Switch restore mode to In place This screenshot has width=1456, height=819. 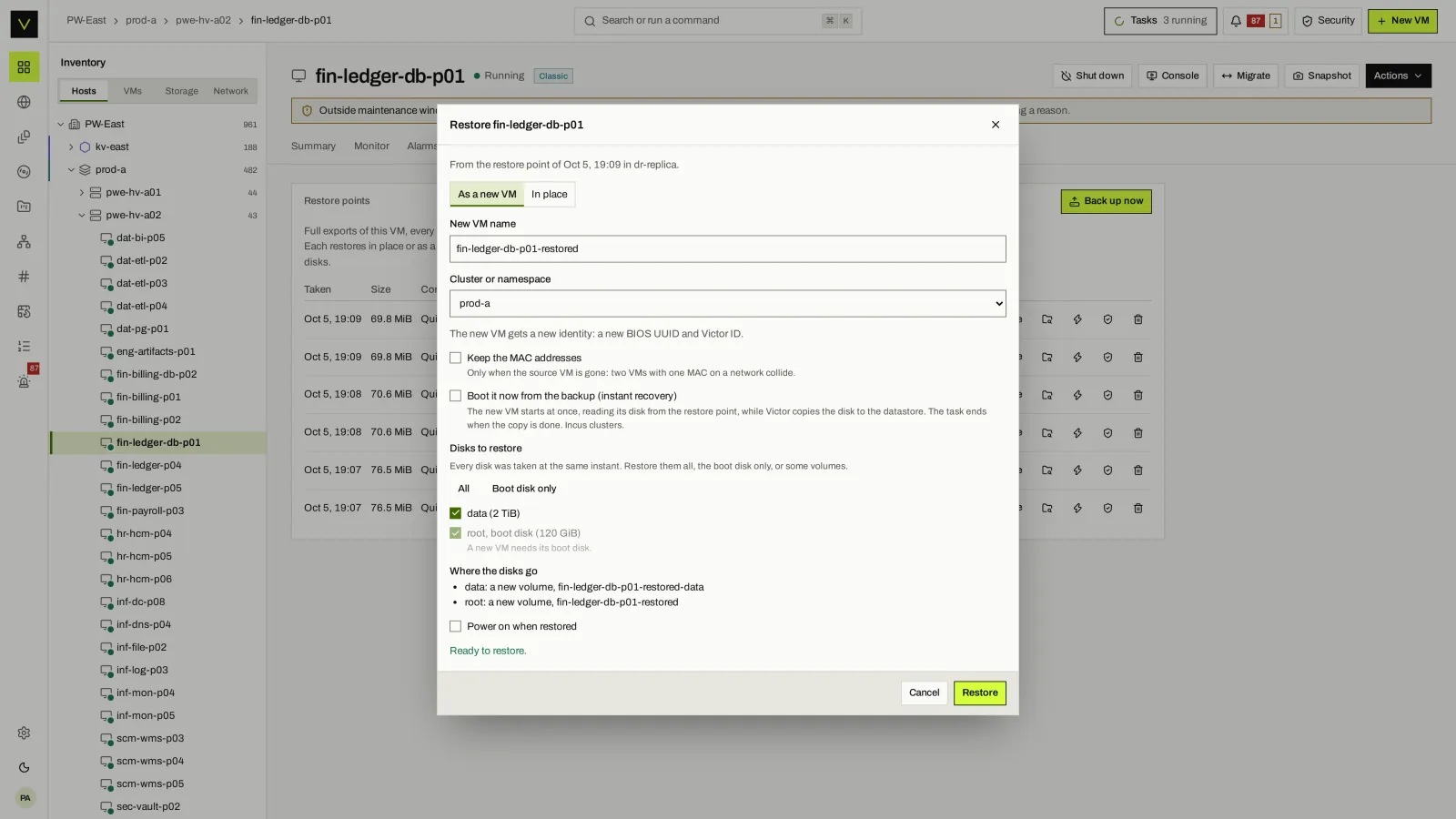click(x=549, y=195)
